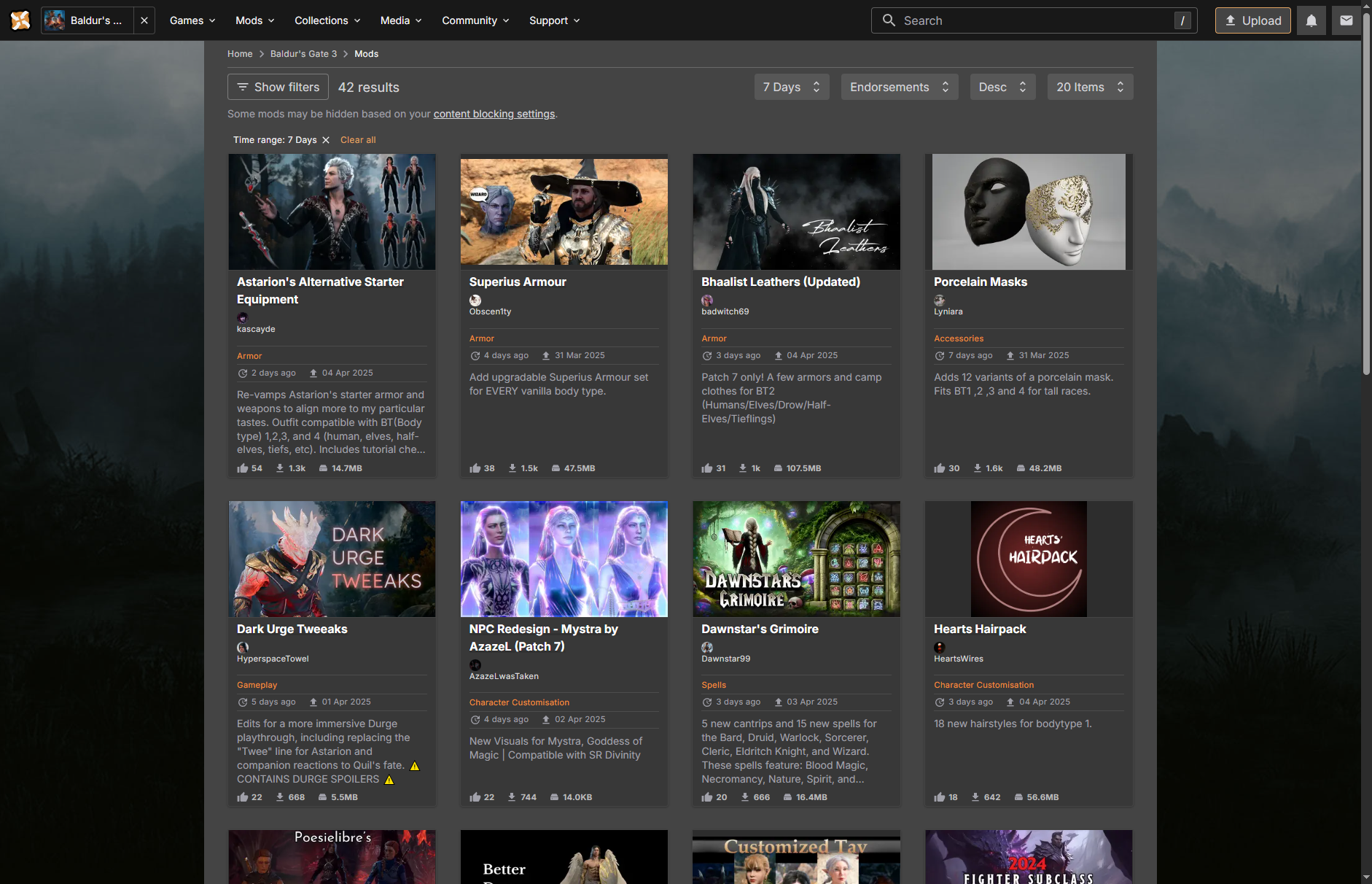Screen dimensions: 1372x884
Task: Focus the Search input field
Action: (1034, 20)
